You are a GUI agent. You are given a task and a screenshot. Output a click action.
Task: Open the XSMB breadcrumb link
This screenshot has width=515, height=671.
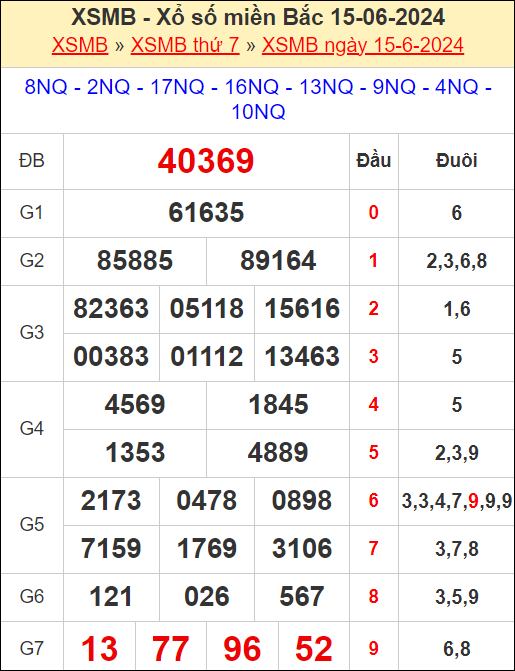(x=80, y=45)
